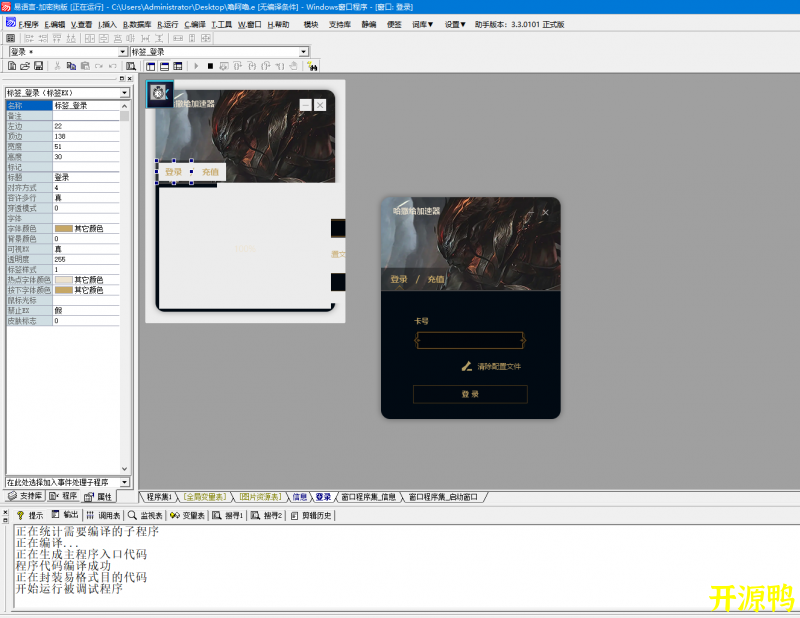This screenshot has width=800, height=618.
Task: Click the 透明度 value 255 cell
Action: click(86, 259)
